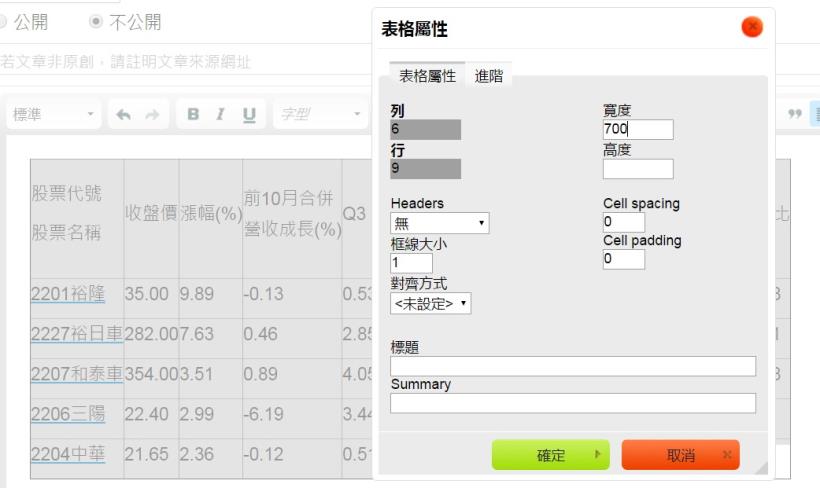The height and width of the screenshot is (488, 820).
Task: Open the 2206三陽 stock link
Action: coord(68,414)
